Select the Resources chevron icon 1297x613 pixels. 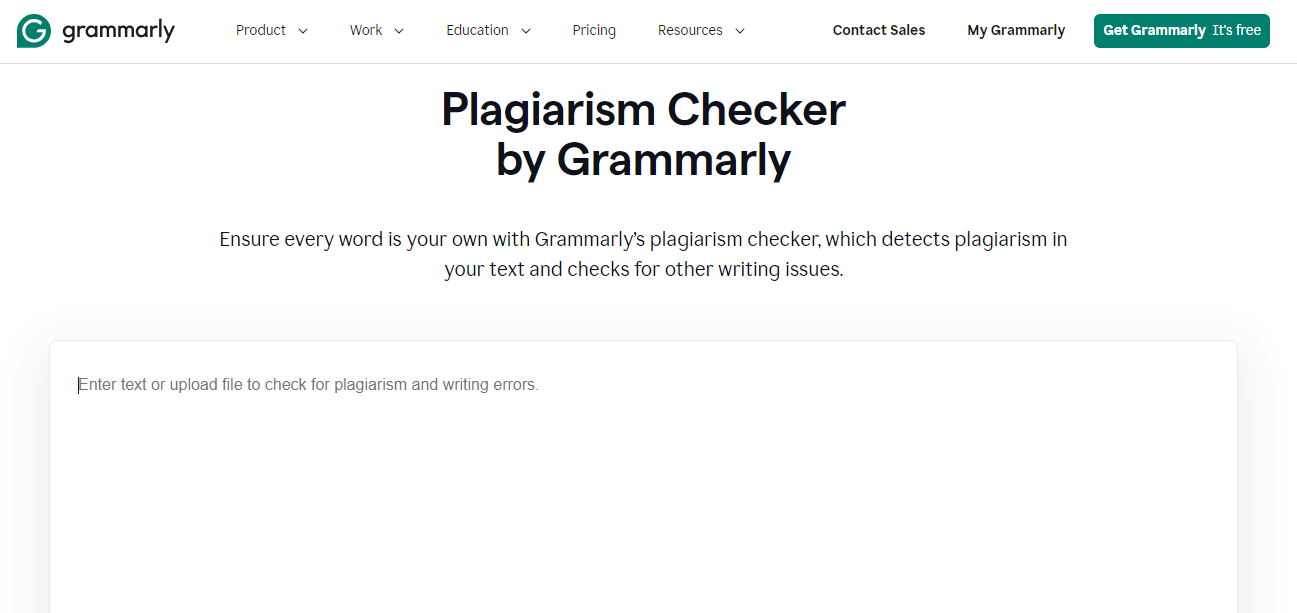[740, 31]
